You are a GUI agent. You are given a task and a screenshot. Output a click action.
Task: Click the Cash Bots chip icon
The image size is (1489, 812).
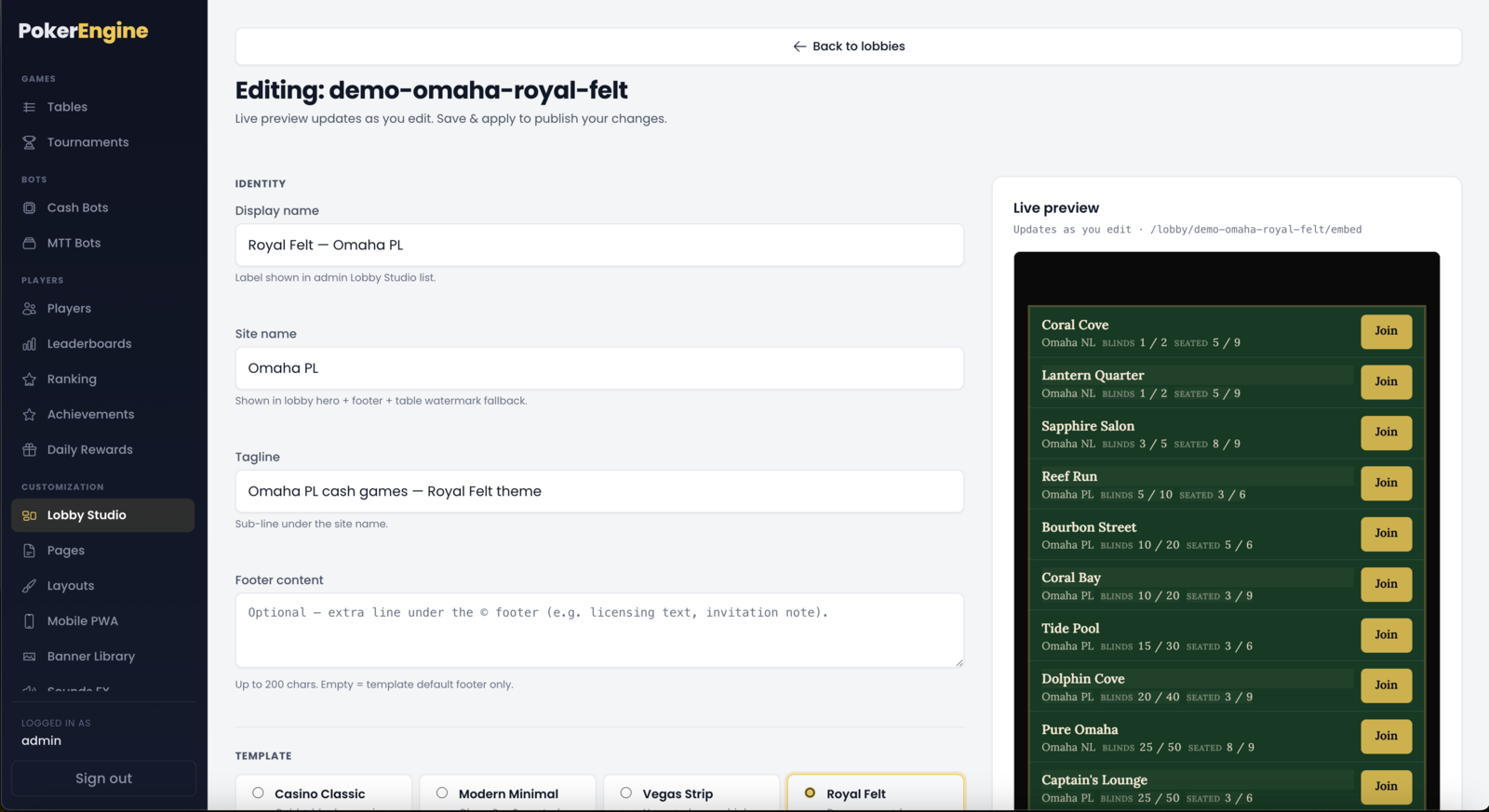(x=29, y=207)
